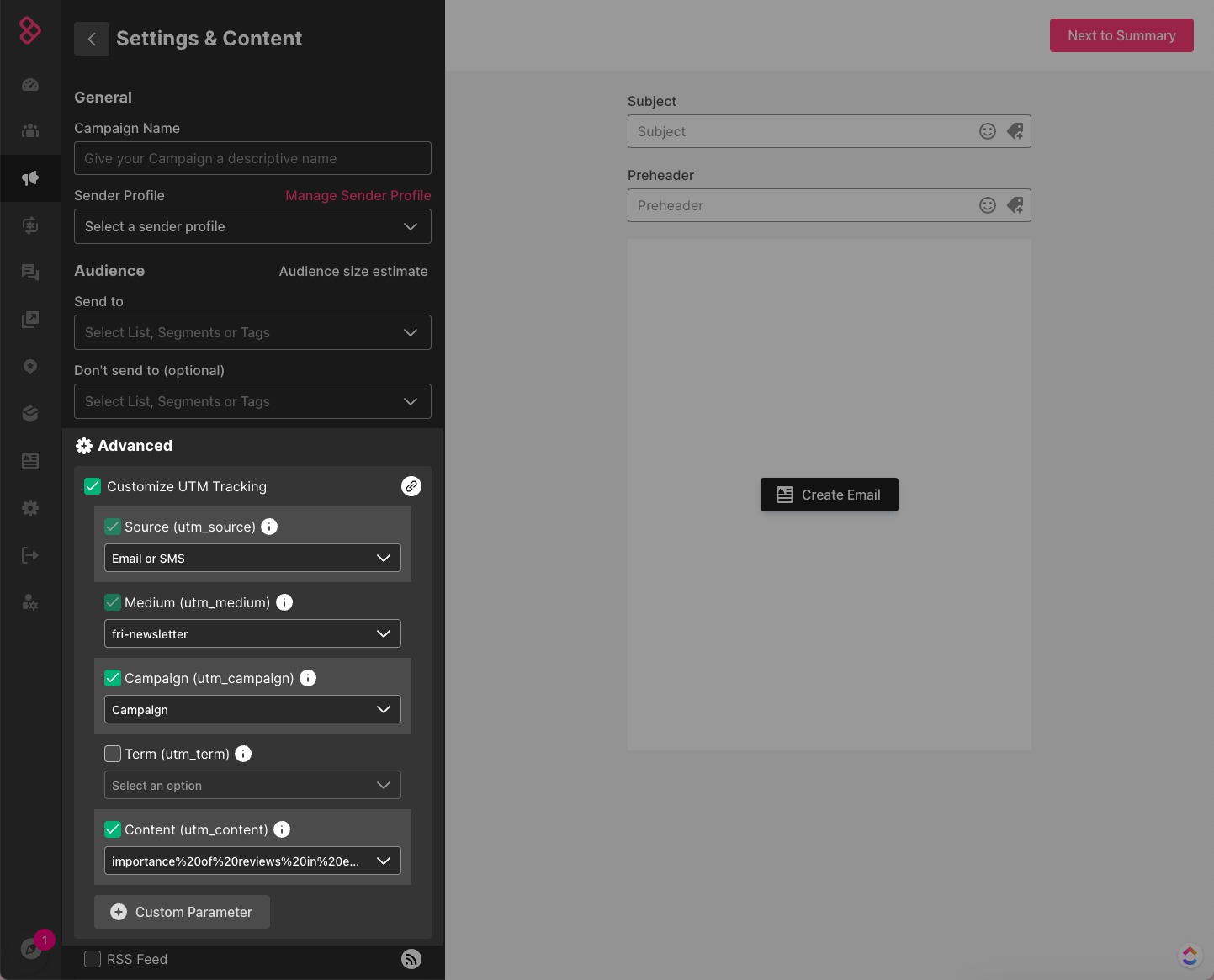Viewport: 1214px width, 980px height.
Task: Click the RSS feed icon
Action: point(411,959)
